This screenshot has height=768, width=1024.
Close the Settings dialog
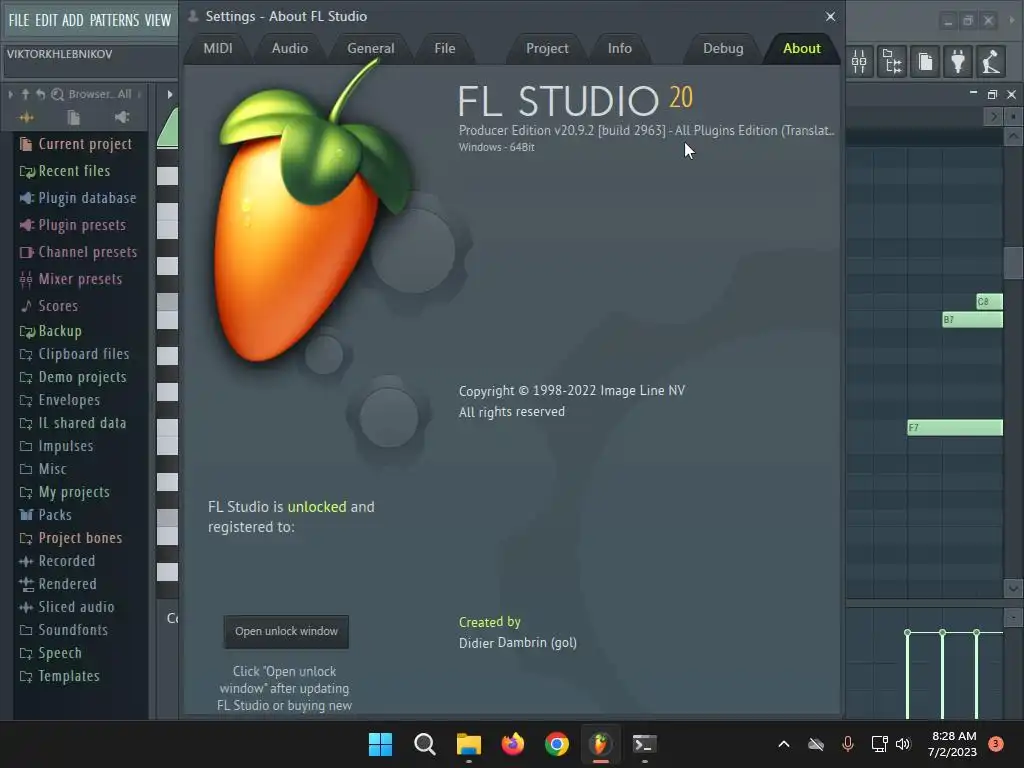click(830, 16)
